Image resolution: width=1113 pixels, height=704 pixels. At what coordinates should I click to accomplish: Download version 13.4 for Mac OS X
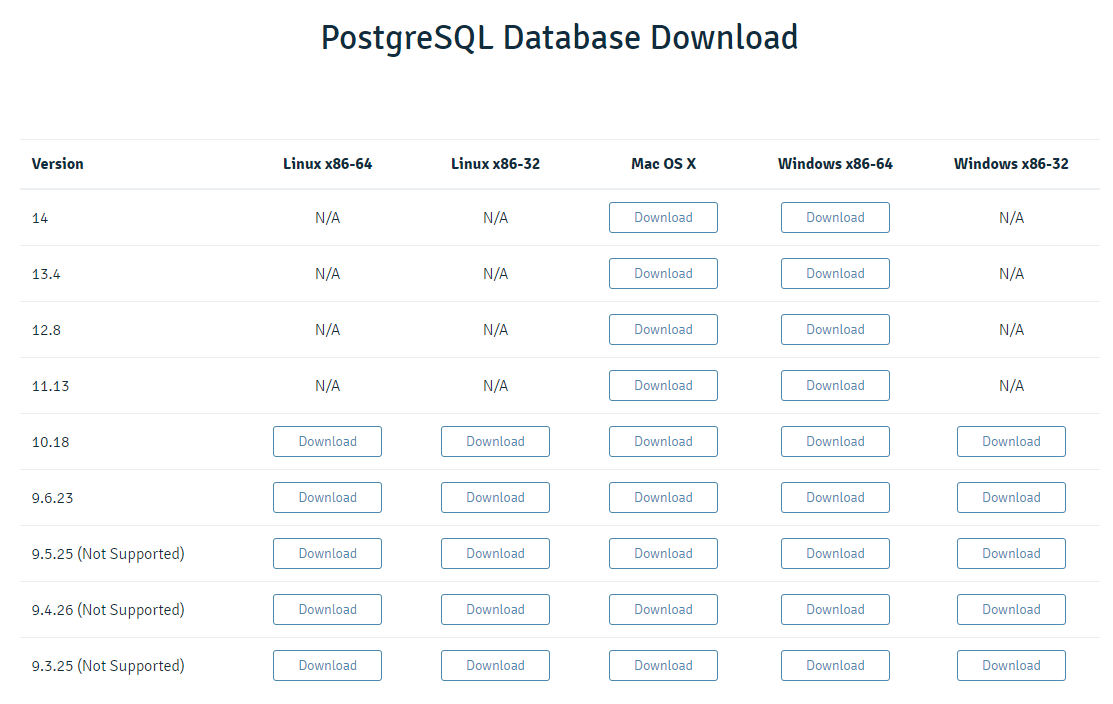(663, 273)
